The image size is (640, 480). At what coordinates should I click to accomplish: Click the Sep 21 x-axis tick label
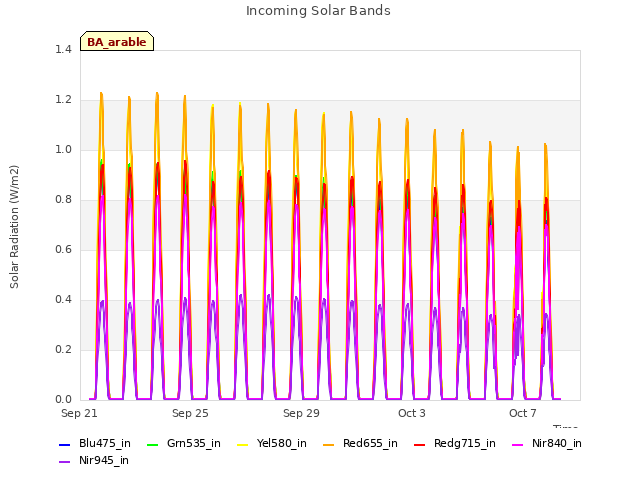79,413
